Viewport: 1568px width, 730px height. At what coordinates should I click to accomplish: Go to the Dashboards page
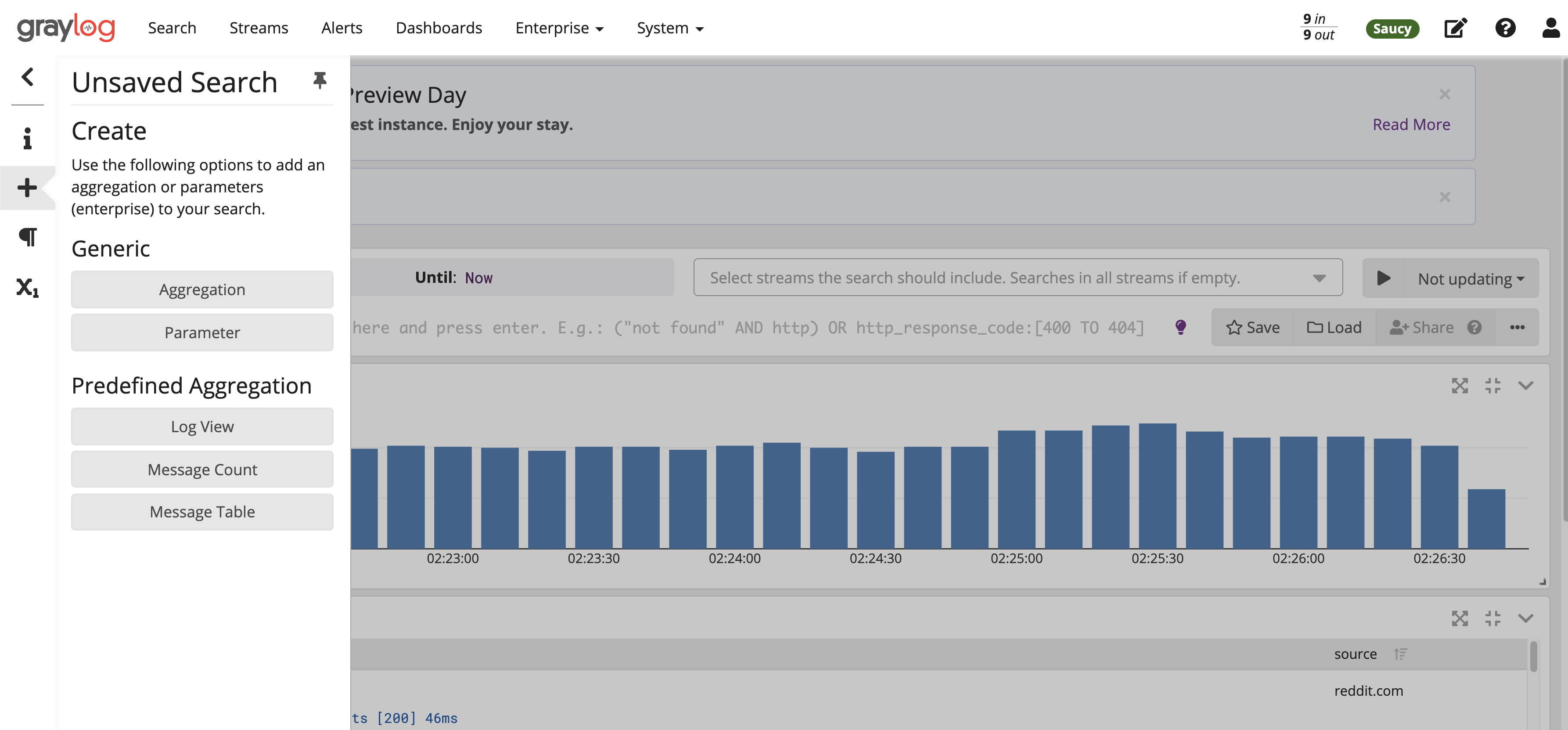(x=438, y=28)
